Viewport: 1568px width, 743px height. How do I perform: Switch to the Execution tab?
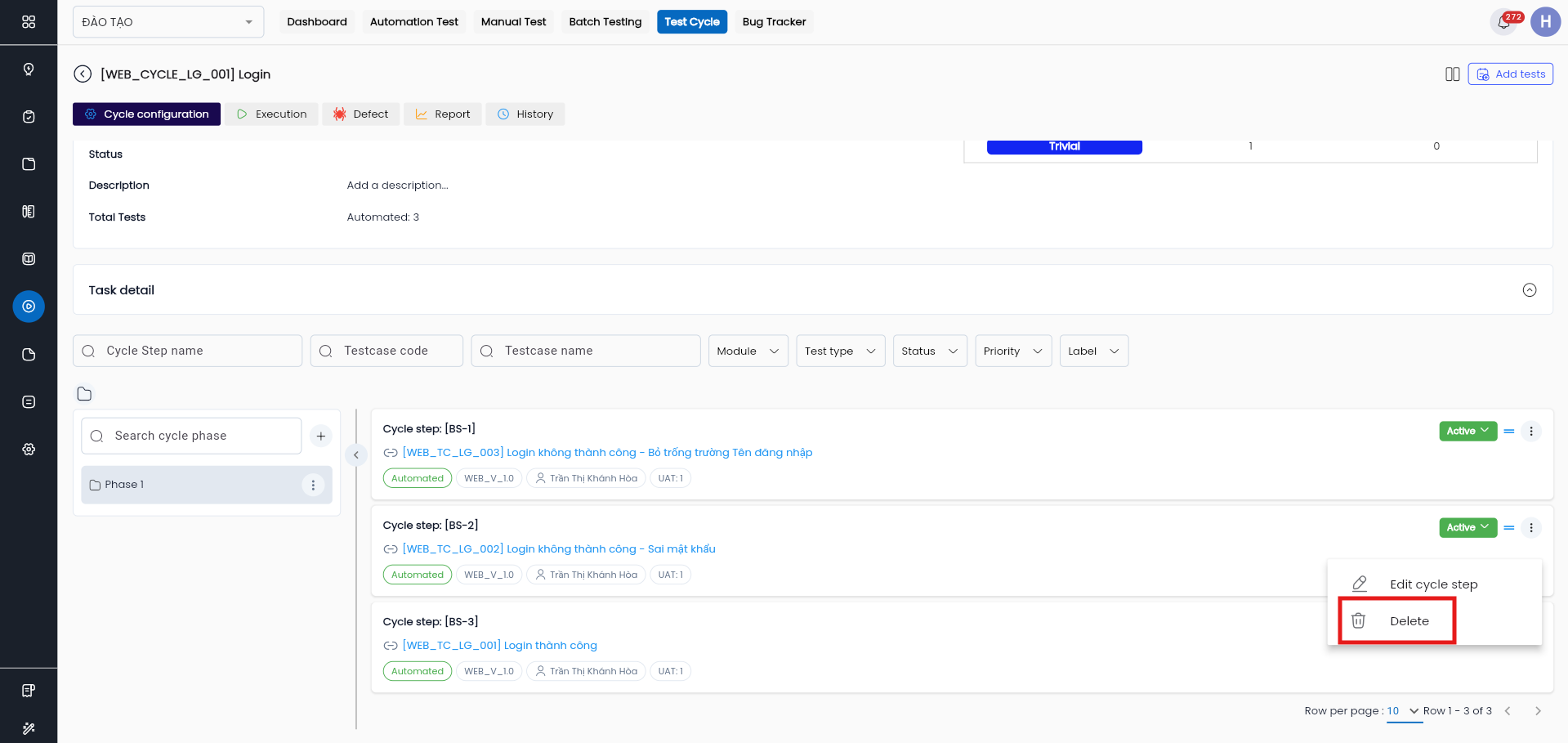[271, 114]
